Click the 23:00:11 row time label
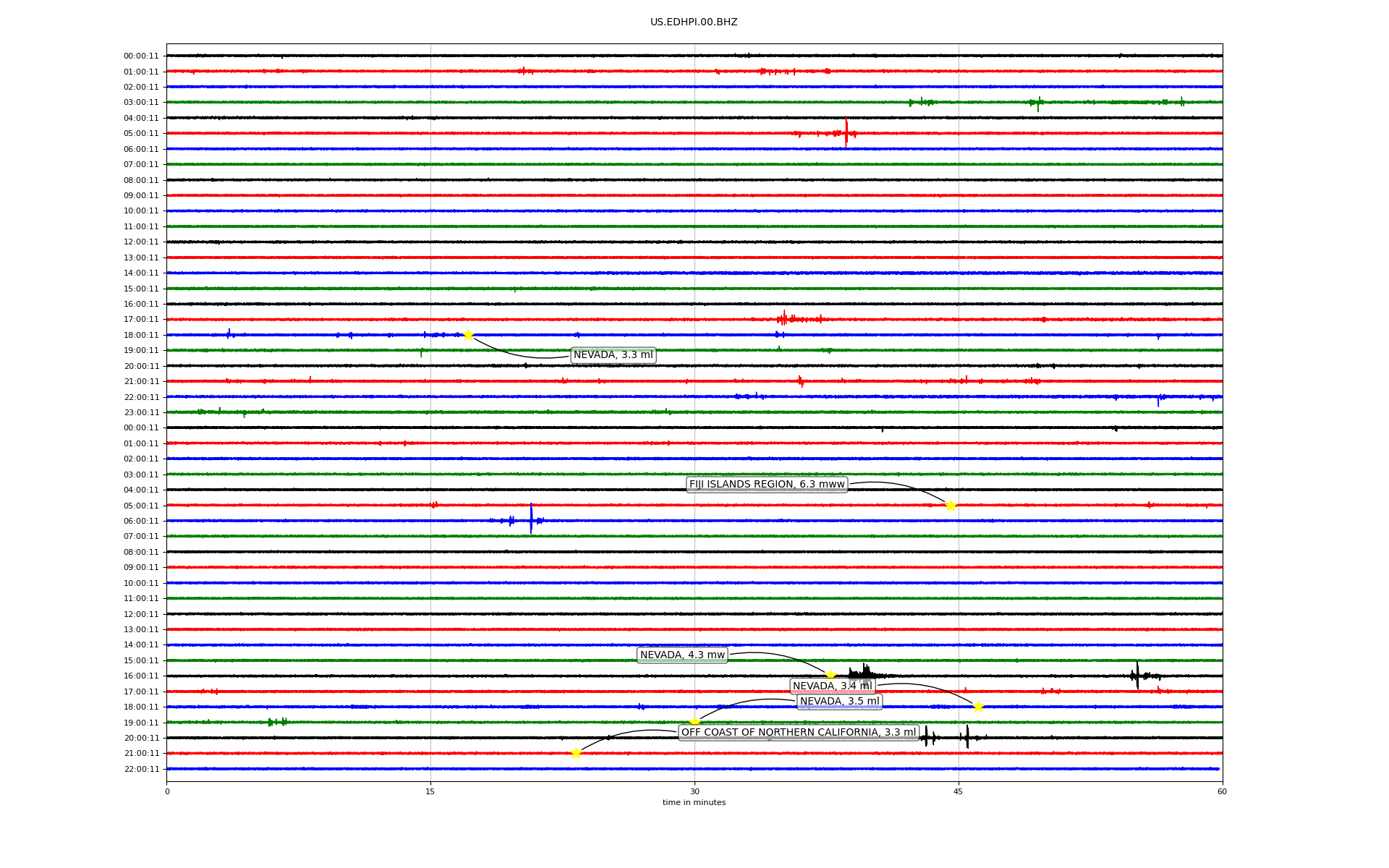 (x=141, y=413)
